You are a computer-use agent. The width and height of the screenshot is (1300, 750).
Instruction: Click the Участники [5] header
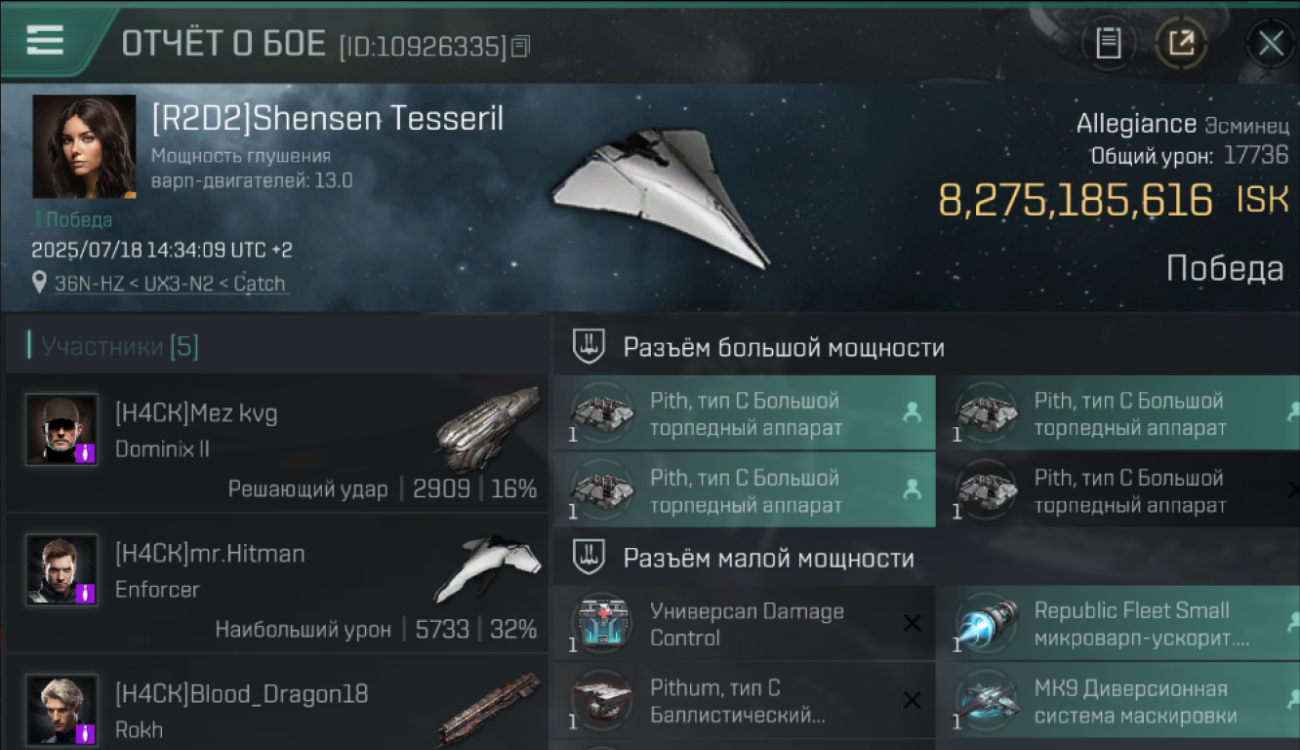tap(120, 347)
